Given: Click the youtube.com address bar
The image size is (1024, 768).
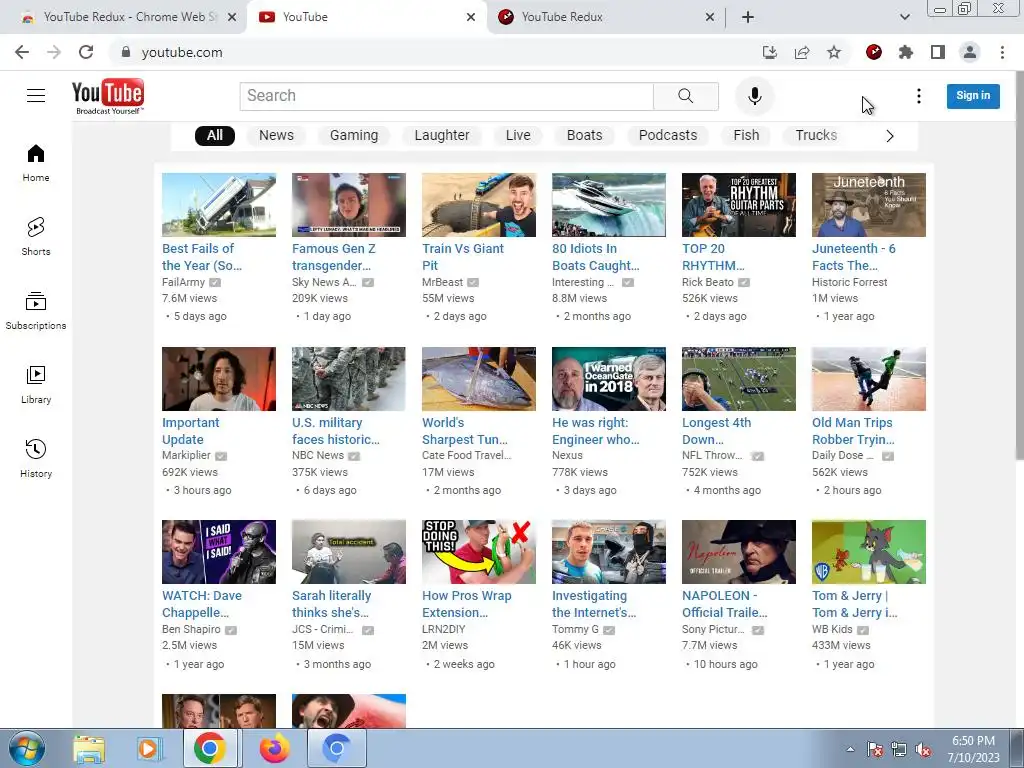Looking at the screenshot, I should [431, 52].
